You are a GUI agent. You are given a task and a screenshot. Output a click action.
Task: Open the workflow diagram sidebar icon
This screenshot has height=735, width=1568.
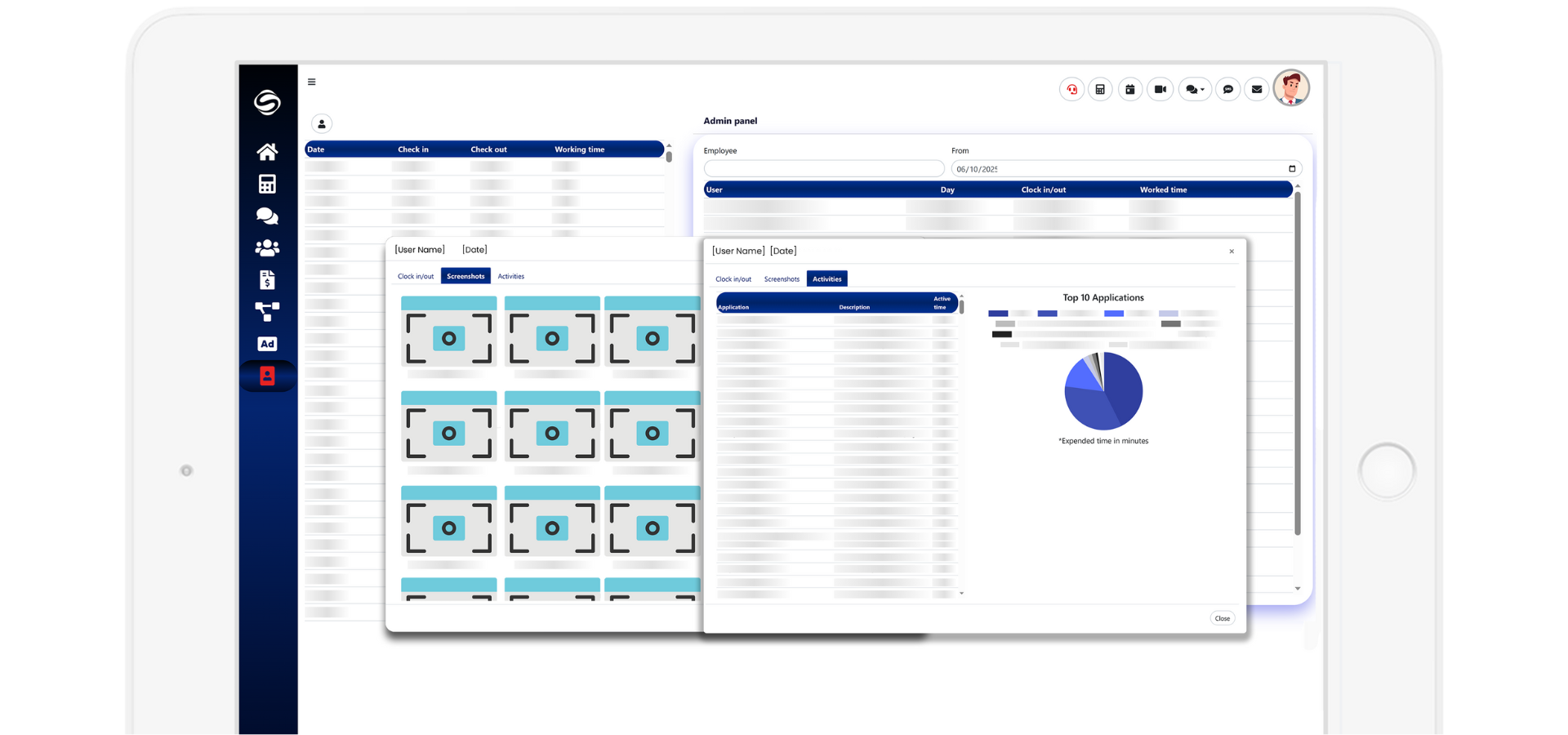(267, 311)
